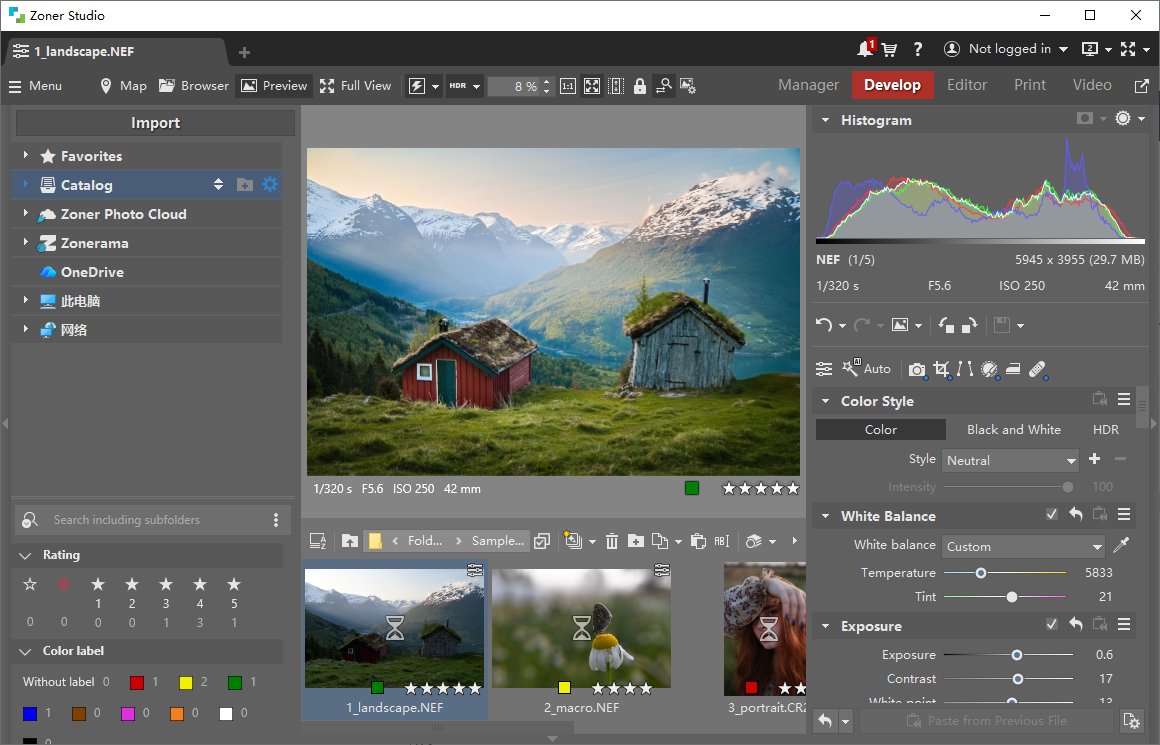Click the fit-to-screen zoom icon
Viewport: 1160px width, 745px height.
point(592,87)
